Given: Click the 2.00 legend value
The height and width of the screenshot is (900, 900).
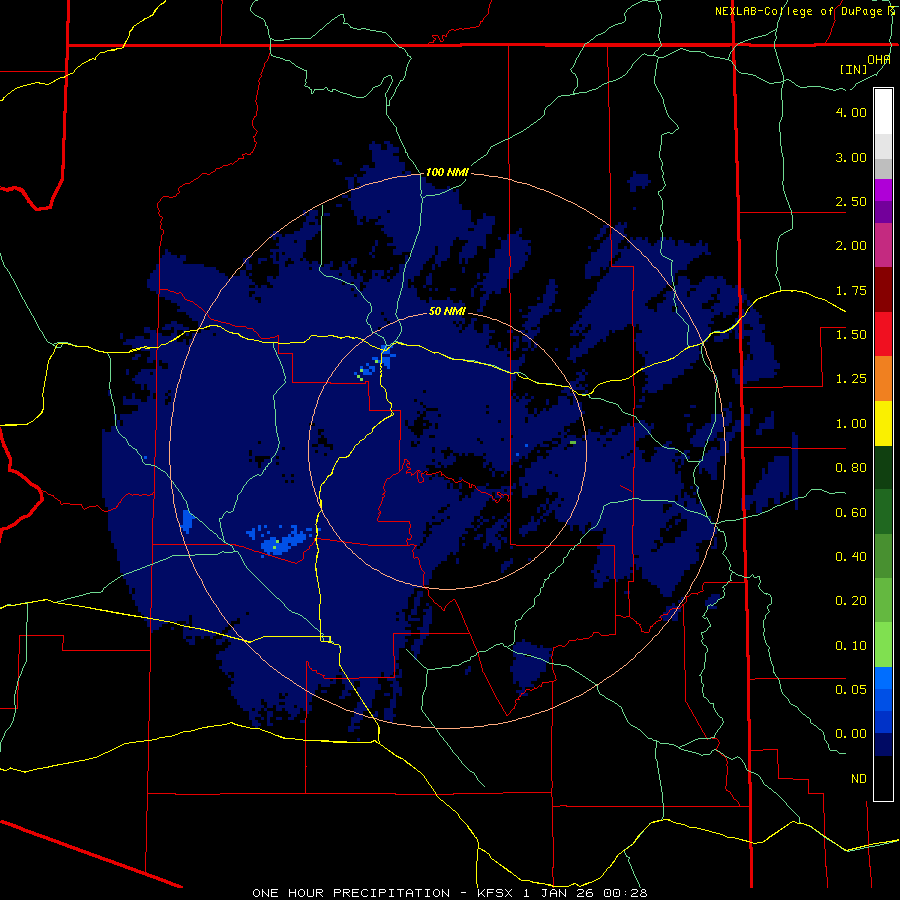Looking at the screenshot, I should [851, 246].
